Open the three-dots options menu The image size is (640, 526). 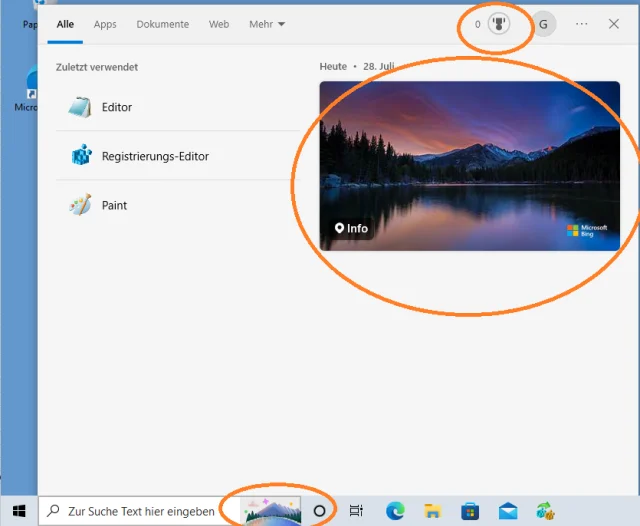[581, 24]
